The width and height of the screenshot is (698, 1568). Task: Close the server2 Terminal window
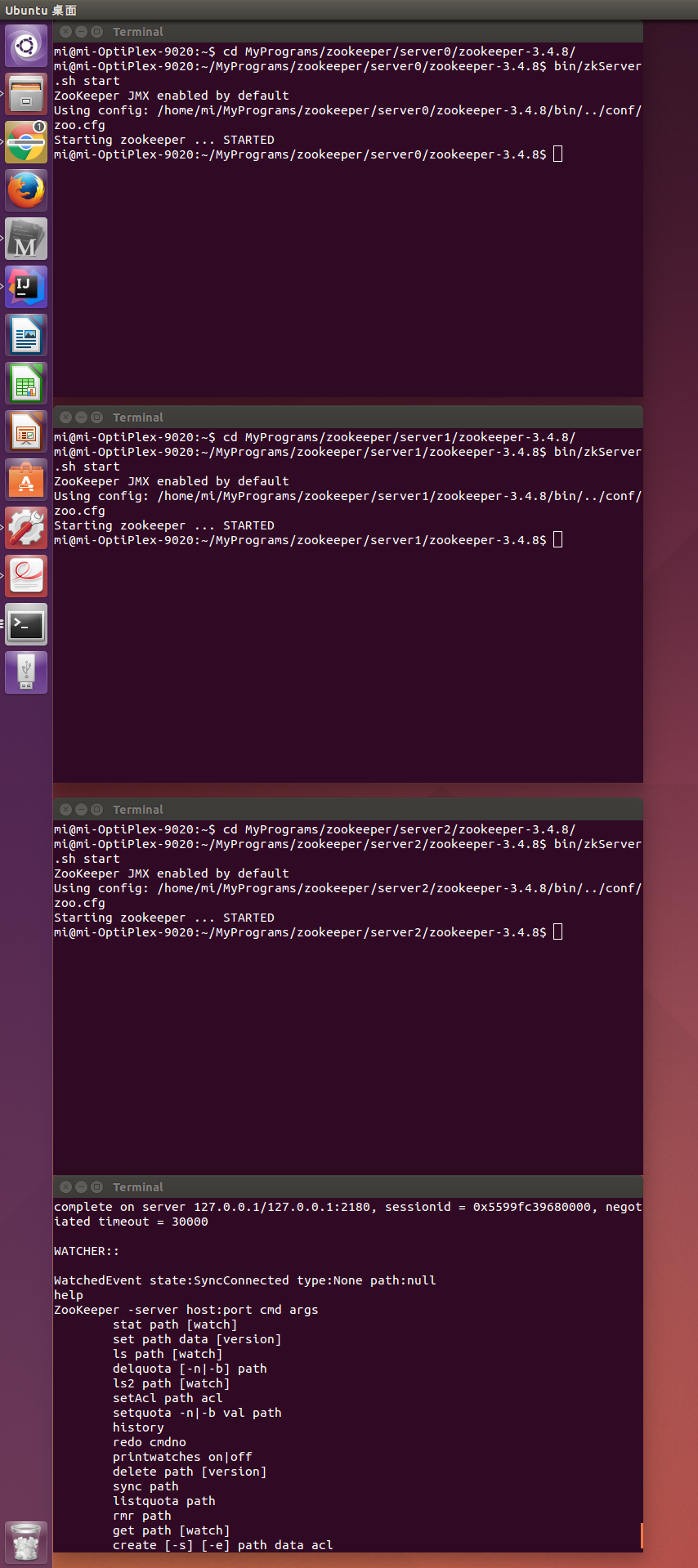point(66,810)
